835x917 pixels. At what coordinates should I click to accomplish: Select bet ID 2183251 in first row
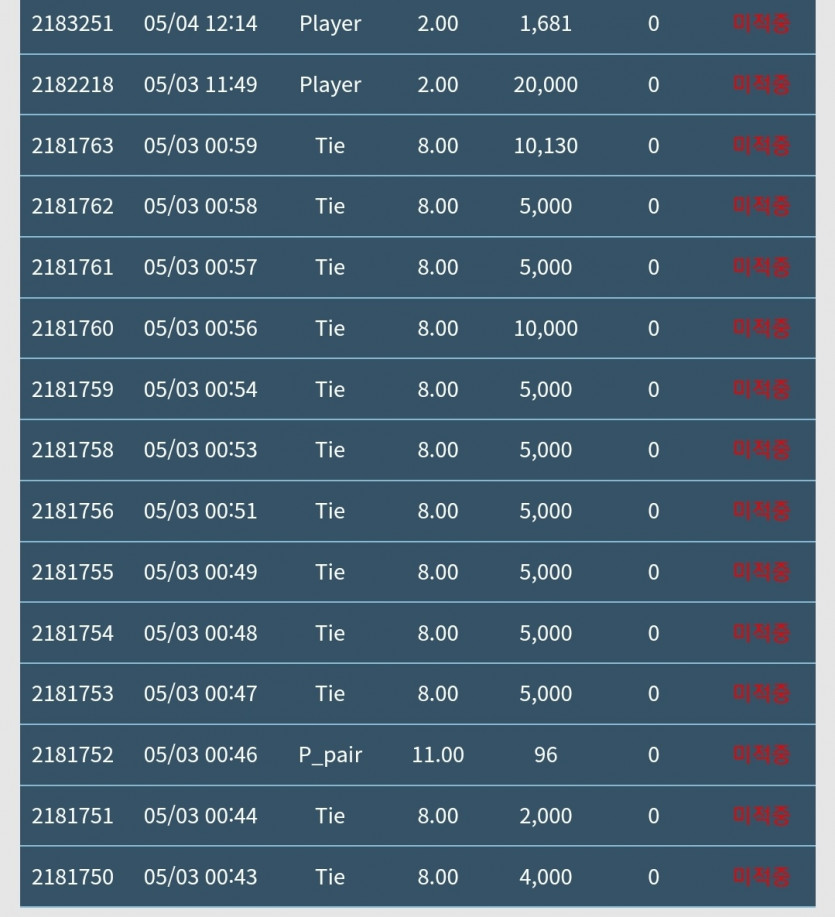(x=73, y=24)
